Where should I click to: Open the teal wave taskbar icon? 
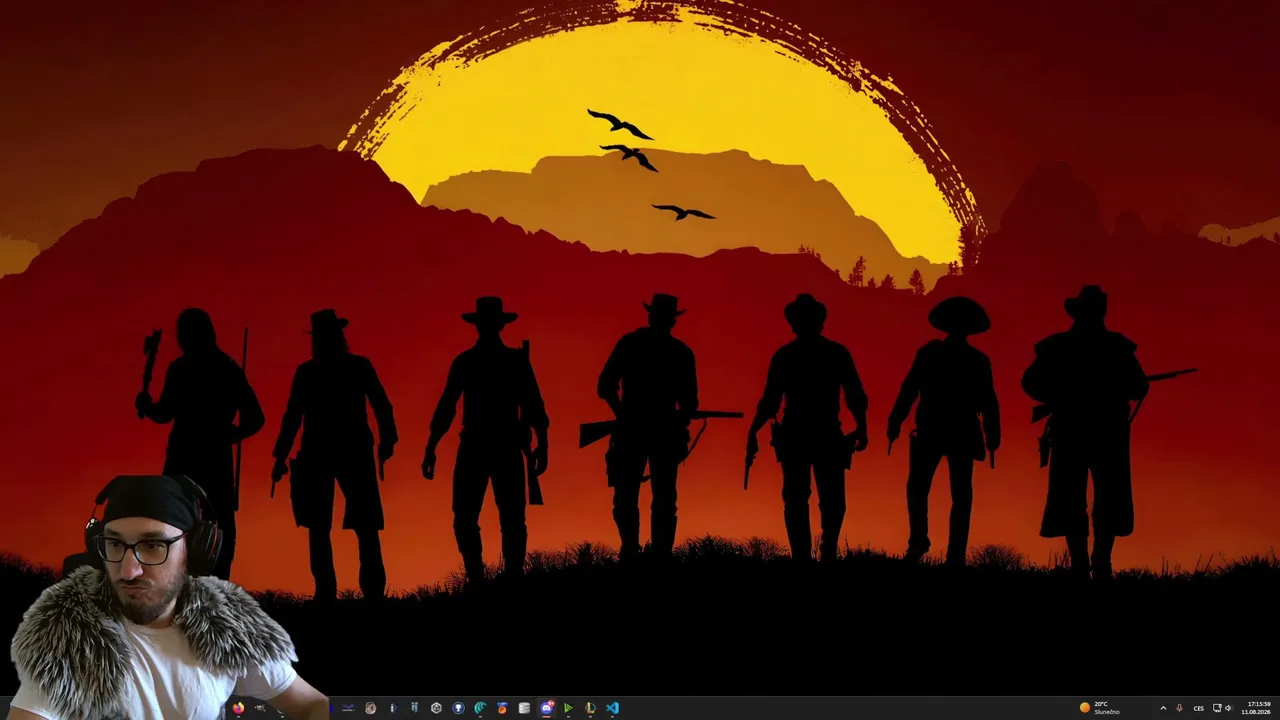480,708
